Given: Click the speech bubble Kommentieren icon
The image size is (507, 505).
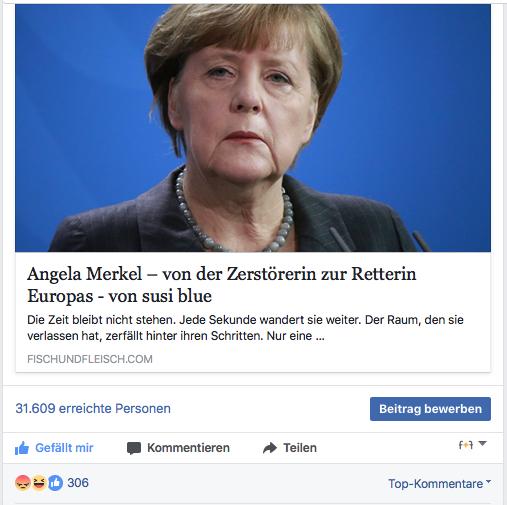Looking at the screenshot, I should tap(134, 448).
